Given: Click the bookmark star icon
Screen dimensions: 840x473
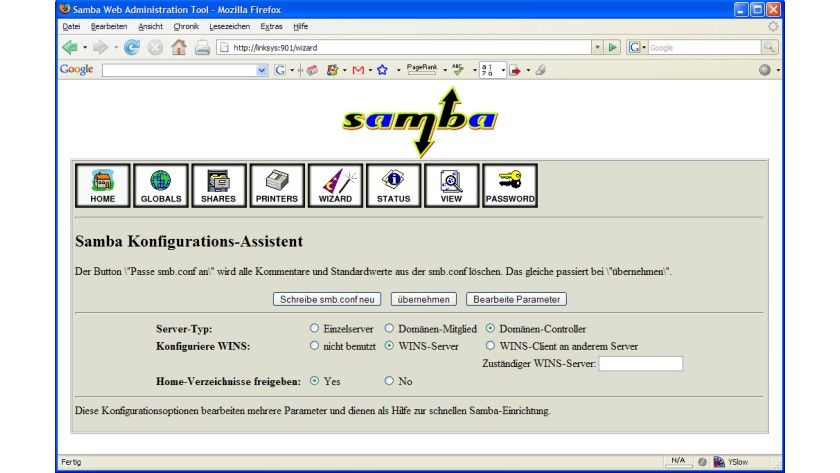Looking at the screenshot, I should click(382, 70).
